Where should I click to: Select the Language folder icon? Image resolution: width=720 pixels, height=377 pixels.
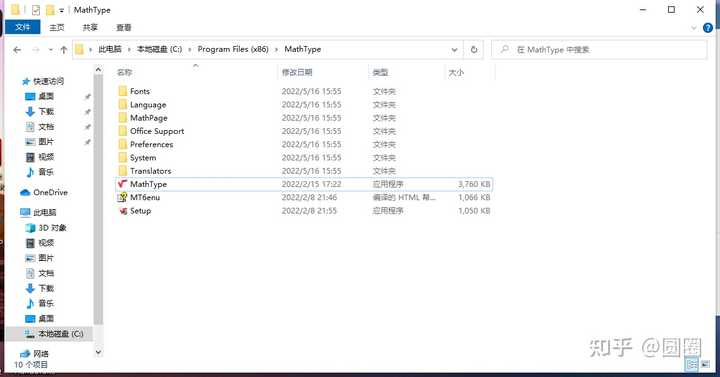pyautogui.click(x=123, y=104)
